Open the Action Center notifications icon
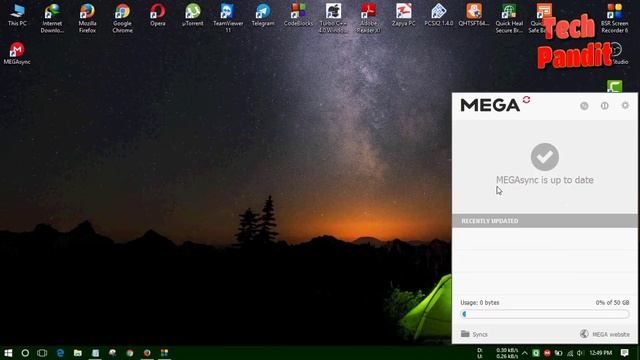This screenshot has height=360, width=640. coord(624,353)
